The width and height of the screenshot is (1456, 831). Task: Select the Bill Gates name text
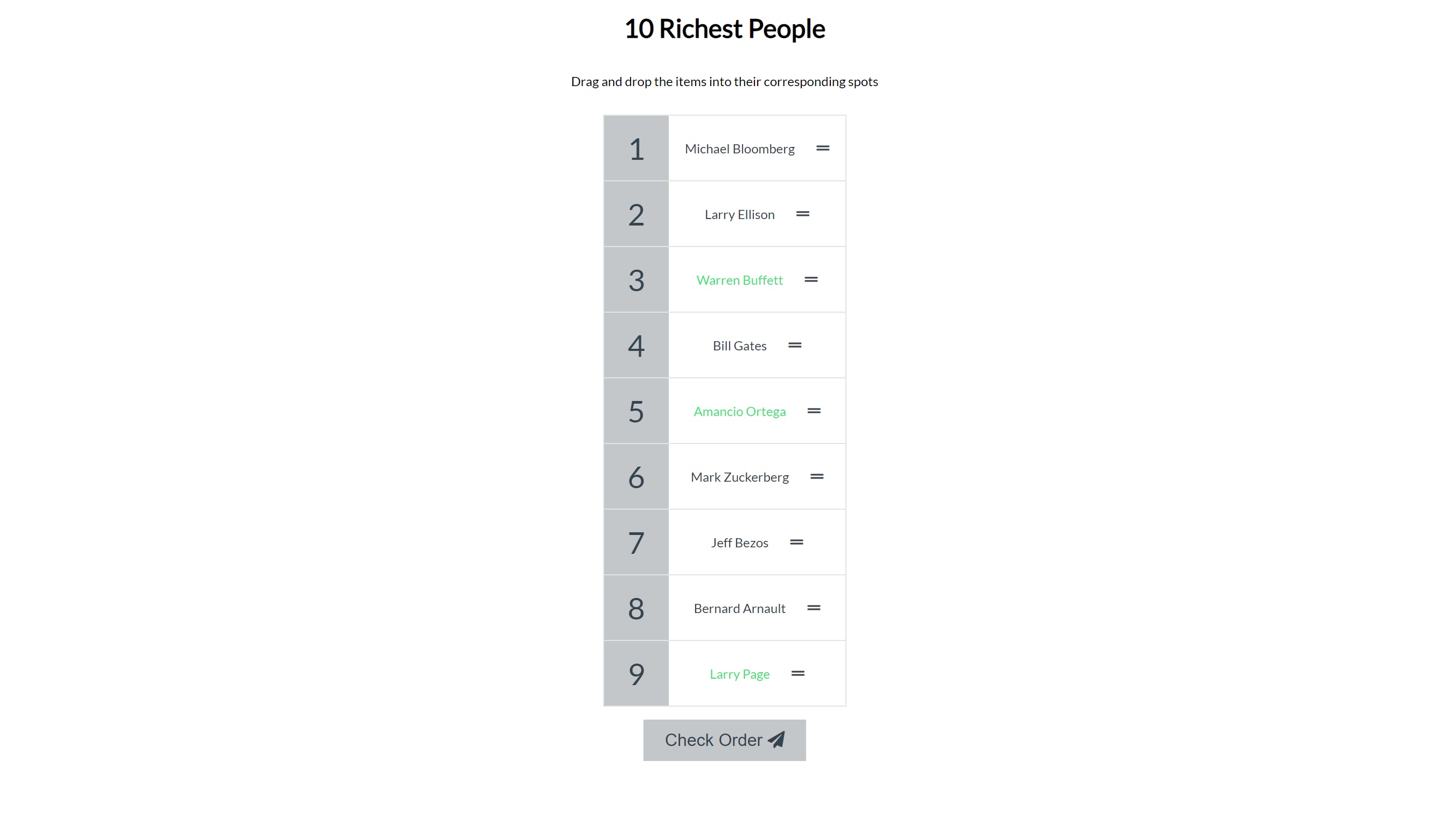point(739,346)
